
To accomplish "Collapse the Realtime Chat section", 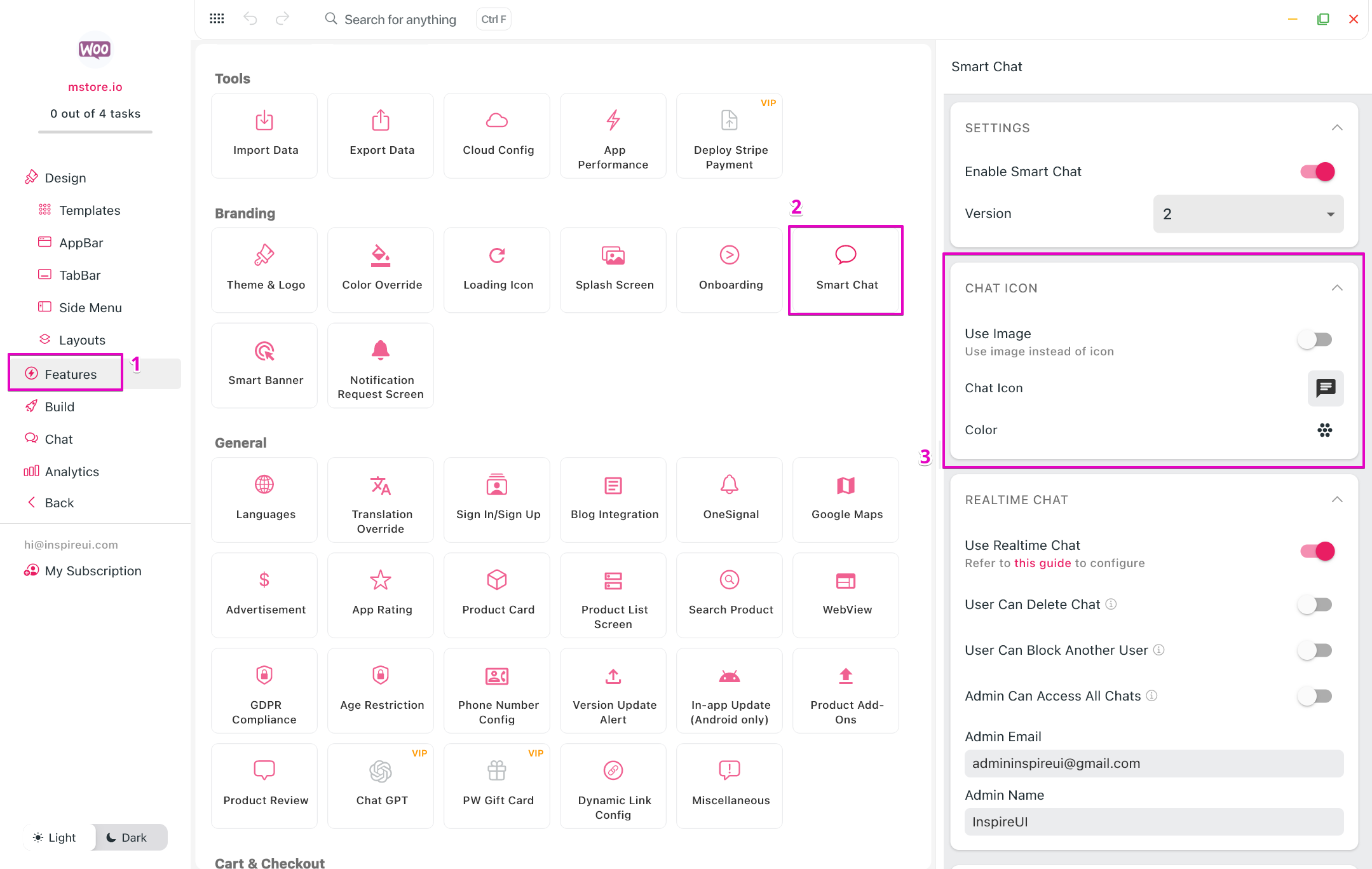I will click(x=1336, y=500).
